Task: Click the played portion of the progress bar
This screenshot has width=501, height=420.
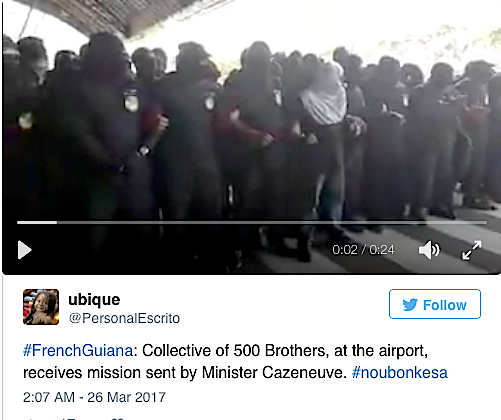Action: point(37,222)
